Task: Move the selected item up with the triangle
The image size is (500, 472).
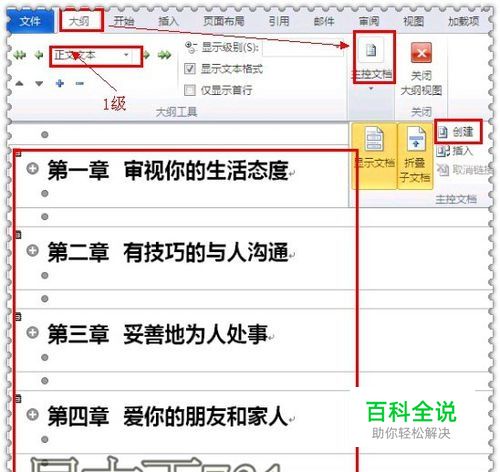Action: pos(19,83)
